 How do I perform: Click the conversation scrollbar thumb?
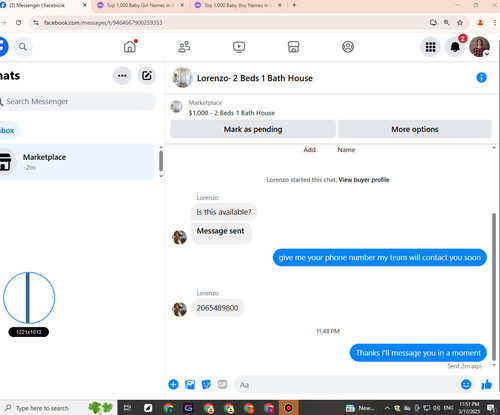coord(494,287)
